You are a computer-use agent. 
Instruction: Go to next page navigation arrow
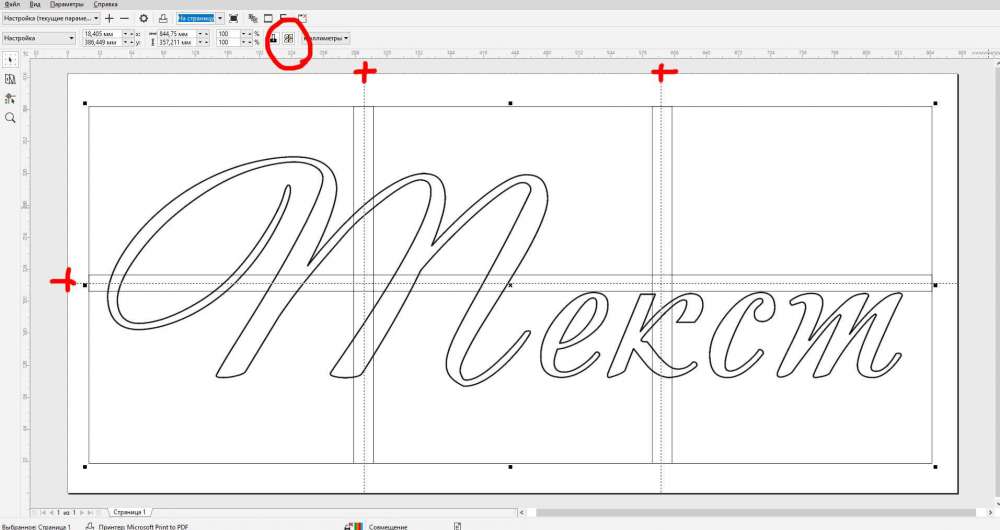(81, 511)
